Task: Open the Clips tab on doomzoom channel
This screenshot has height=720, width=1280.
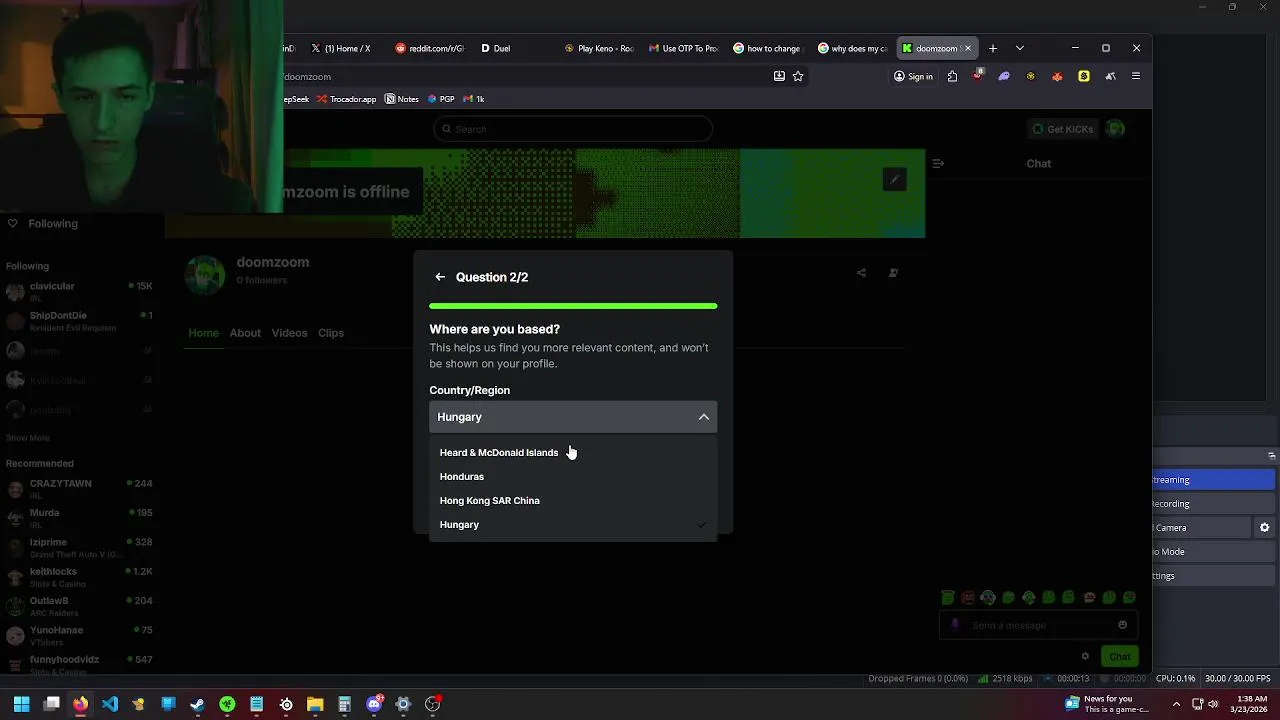Action: coord(331,333)
